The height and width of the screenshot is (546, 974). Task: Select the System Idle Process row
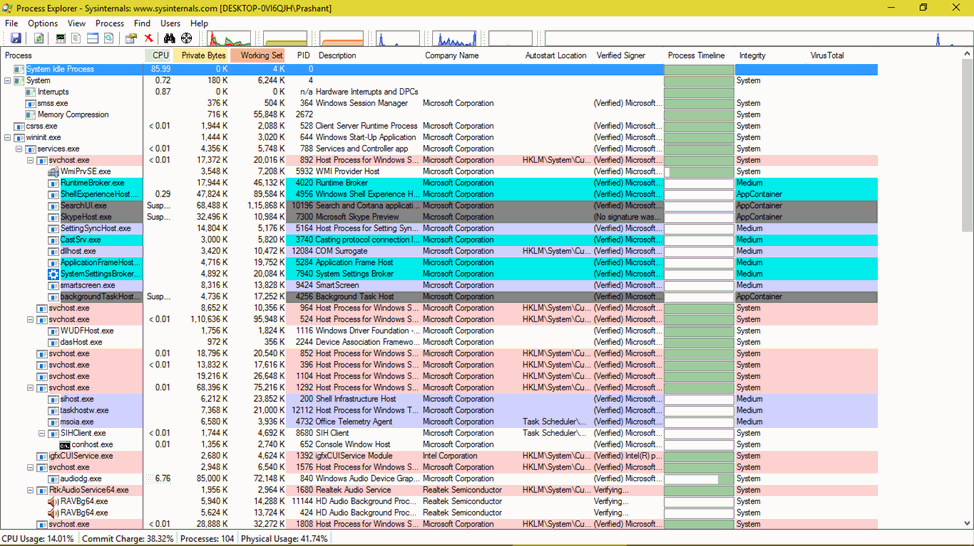click(x=60, y=69)
